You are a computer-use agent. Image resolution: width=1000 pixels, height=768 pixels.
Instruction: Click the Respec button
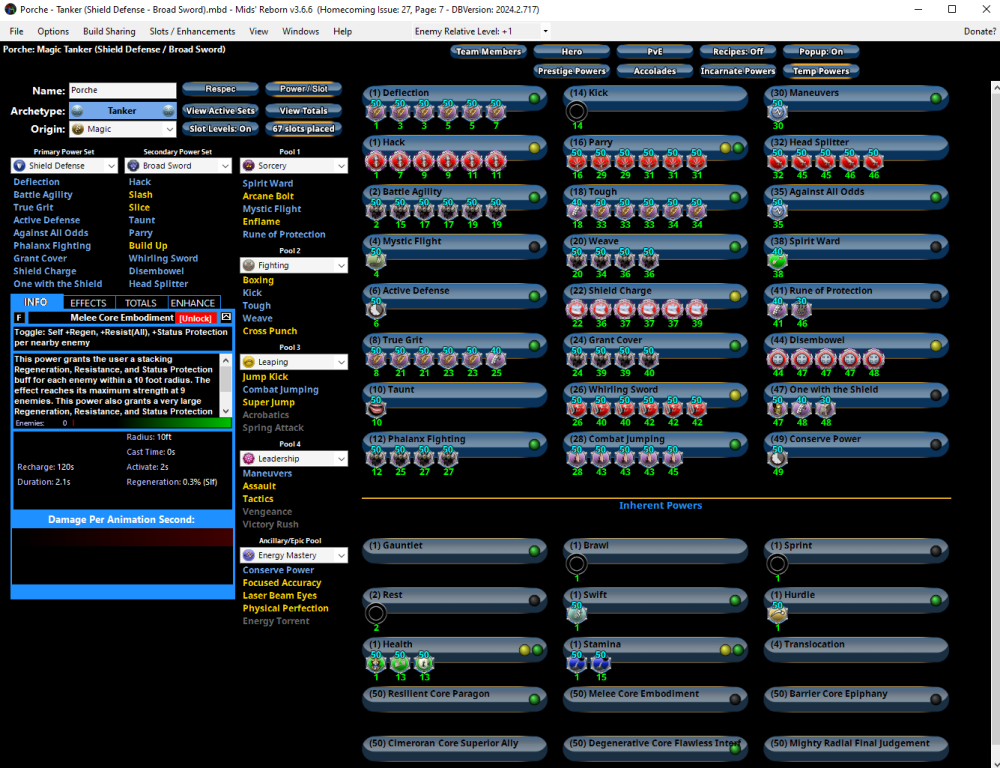[220, 89]
